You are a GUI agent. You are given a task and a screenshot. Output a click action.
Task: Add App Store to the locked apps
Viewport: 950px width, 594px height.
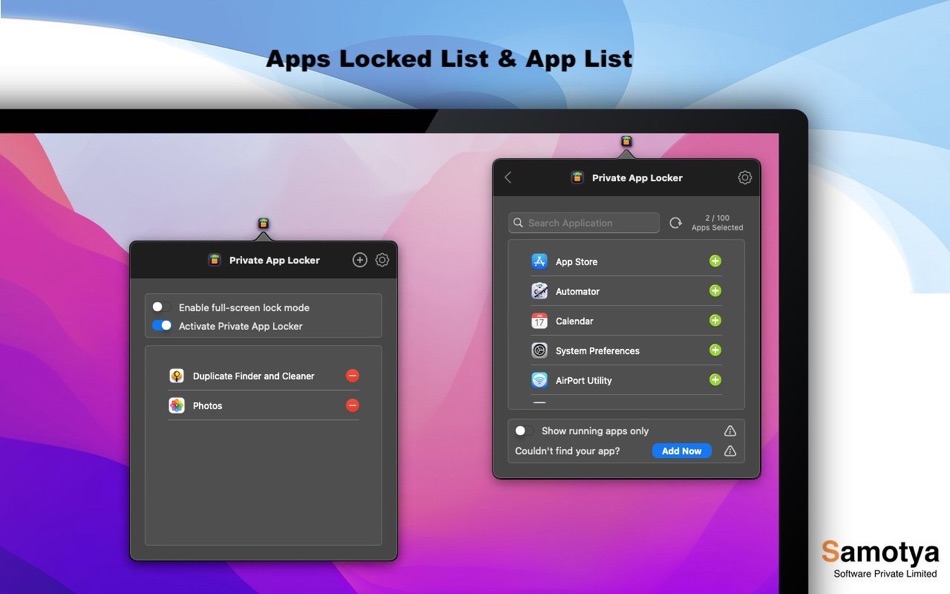(x=716, y=261)
